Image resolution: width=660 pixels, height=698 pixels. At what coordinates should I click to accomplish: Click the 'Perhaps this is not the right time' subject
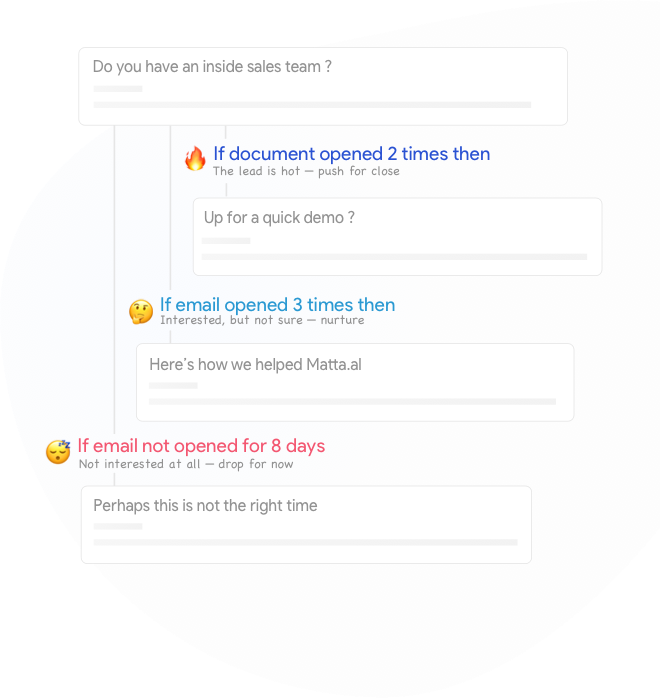[x=205, y=506]
